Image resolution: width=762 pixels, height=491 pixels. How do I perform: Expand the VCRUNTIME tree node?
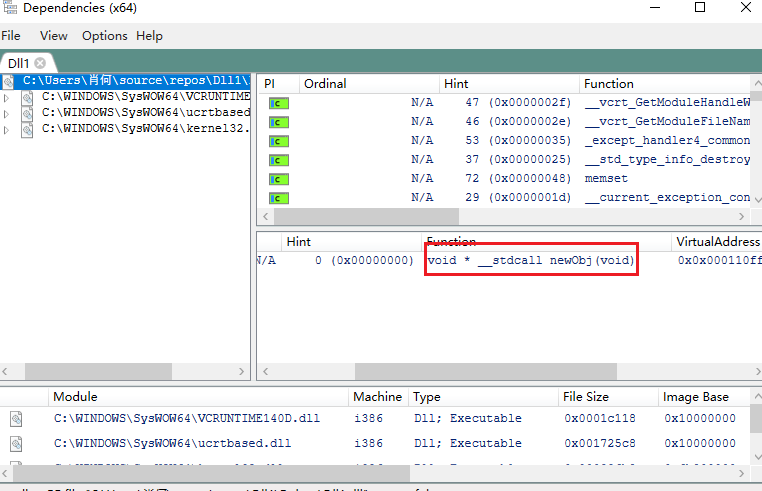tap(8, 98)
